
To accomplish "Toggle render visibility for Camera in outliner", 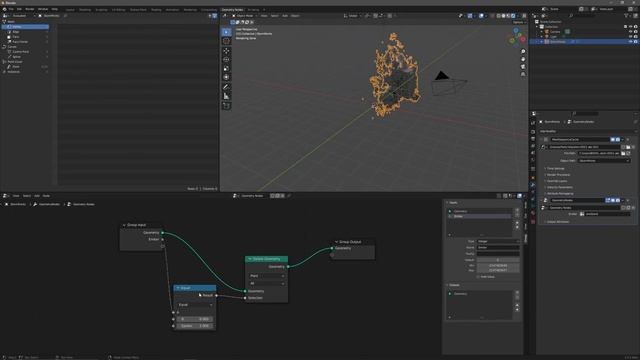I will point(636,31).
